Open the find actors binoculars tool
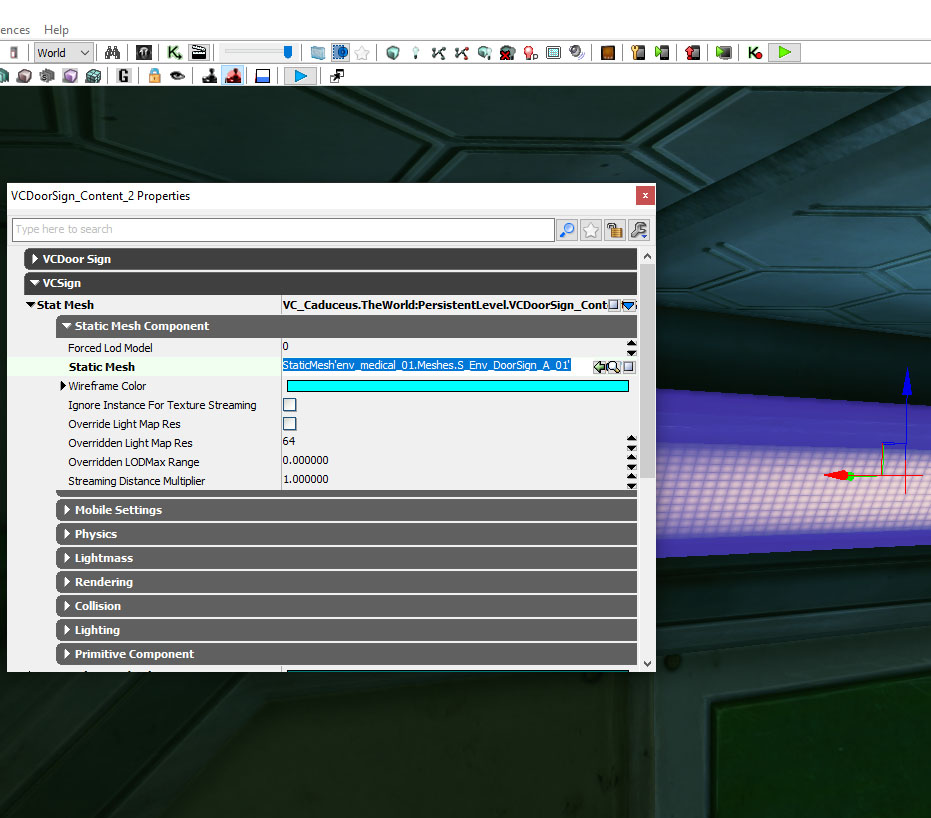The image size is (931, 818). [x=112, y=53]
